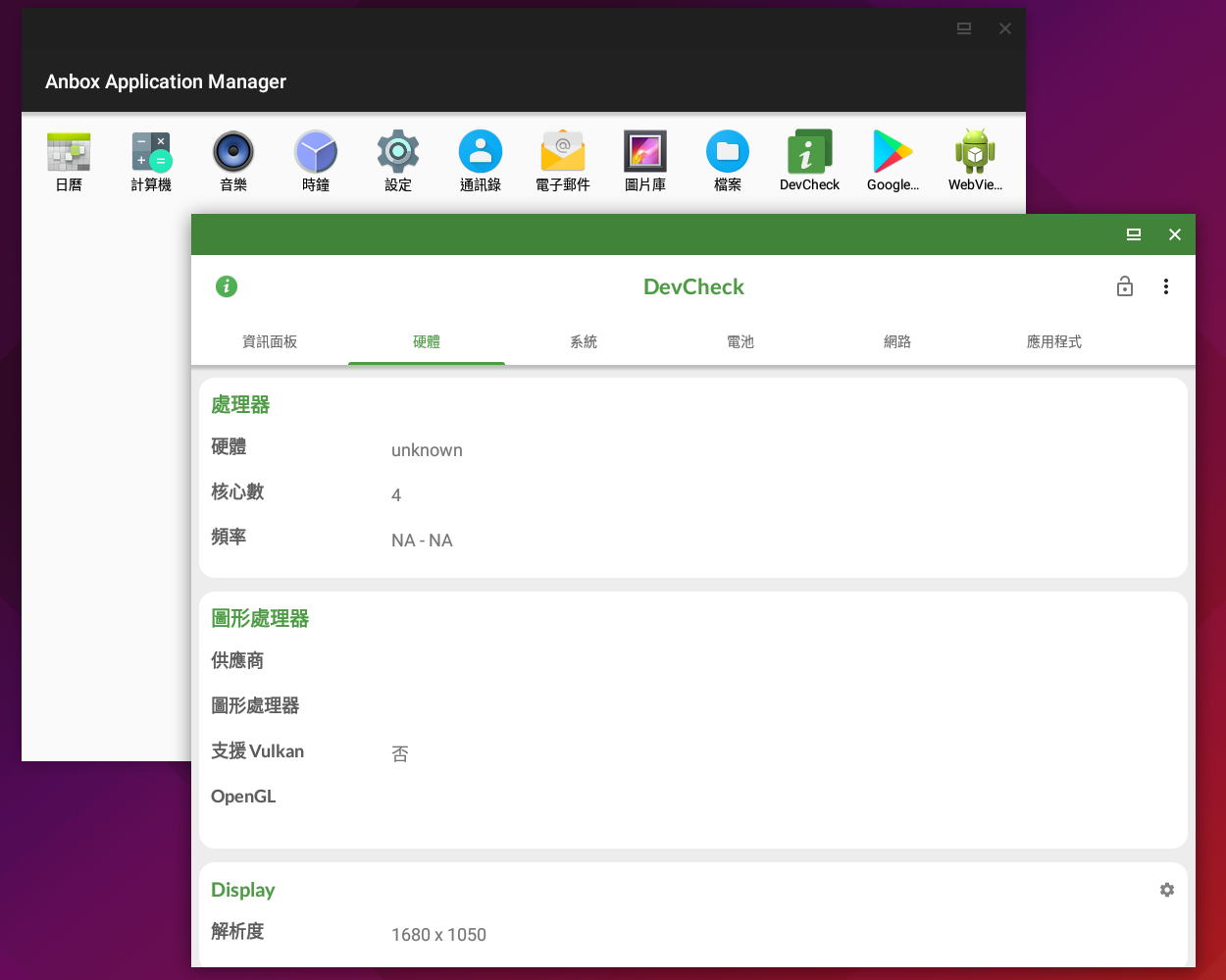The width and height of the screenshot is (1226, 980).
Task: Click the 圖形處理器 section heading
Action: 260,618
